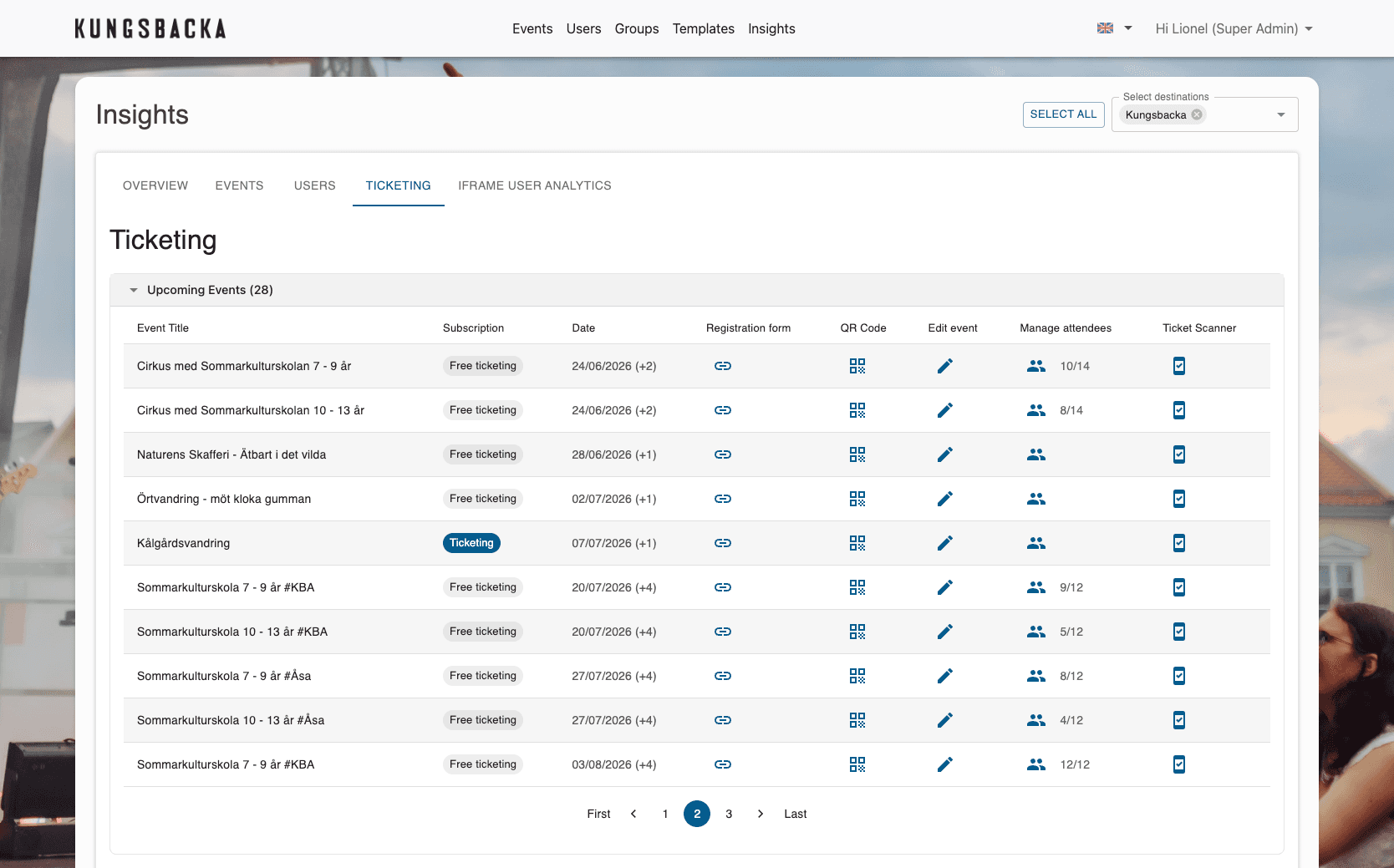Screen dimensions: 1394x868
Task: Go to previous page arrow in pagination
Action: [x=633, y=814]
